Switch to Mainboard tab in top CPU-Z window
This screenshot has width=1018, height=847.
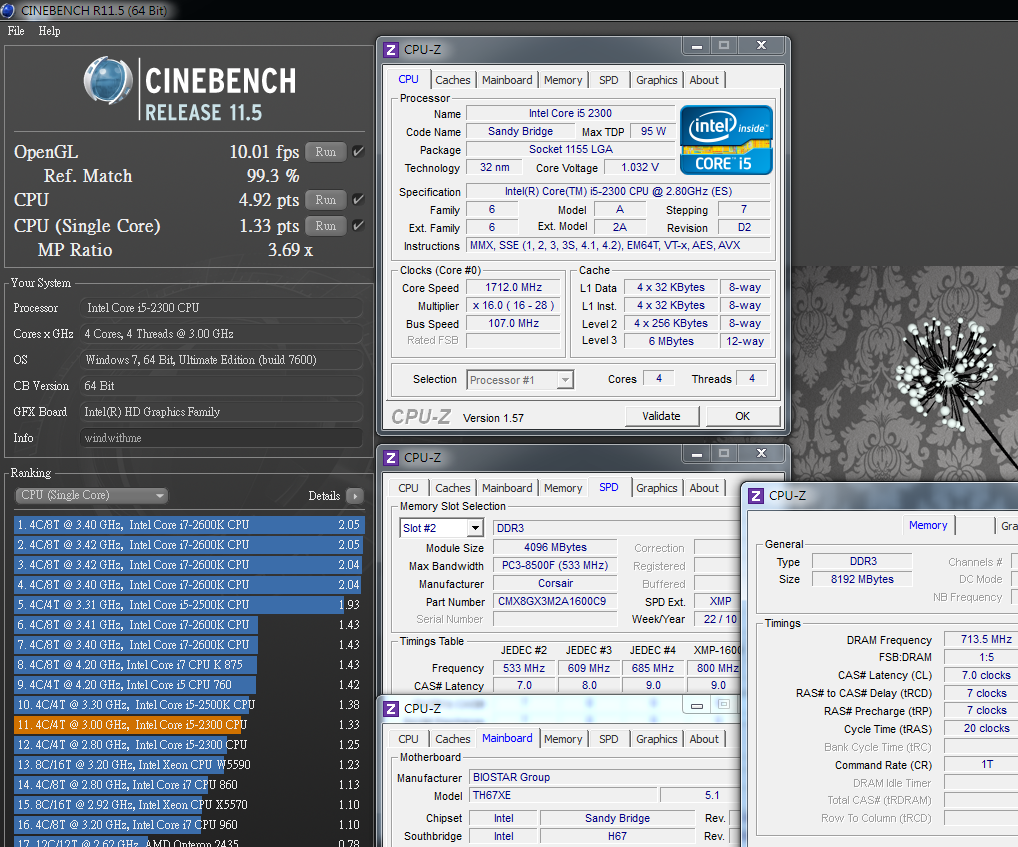coord(507,80)
